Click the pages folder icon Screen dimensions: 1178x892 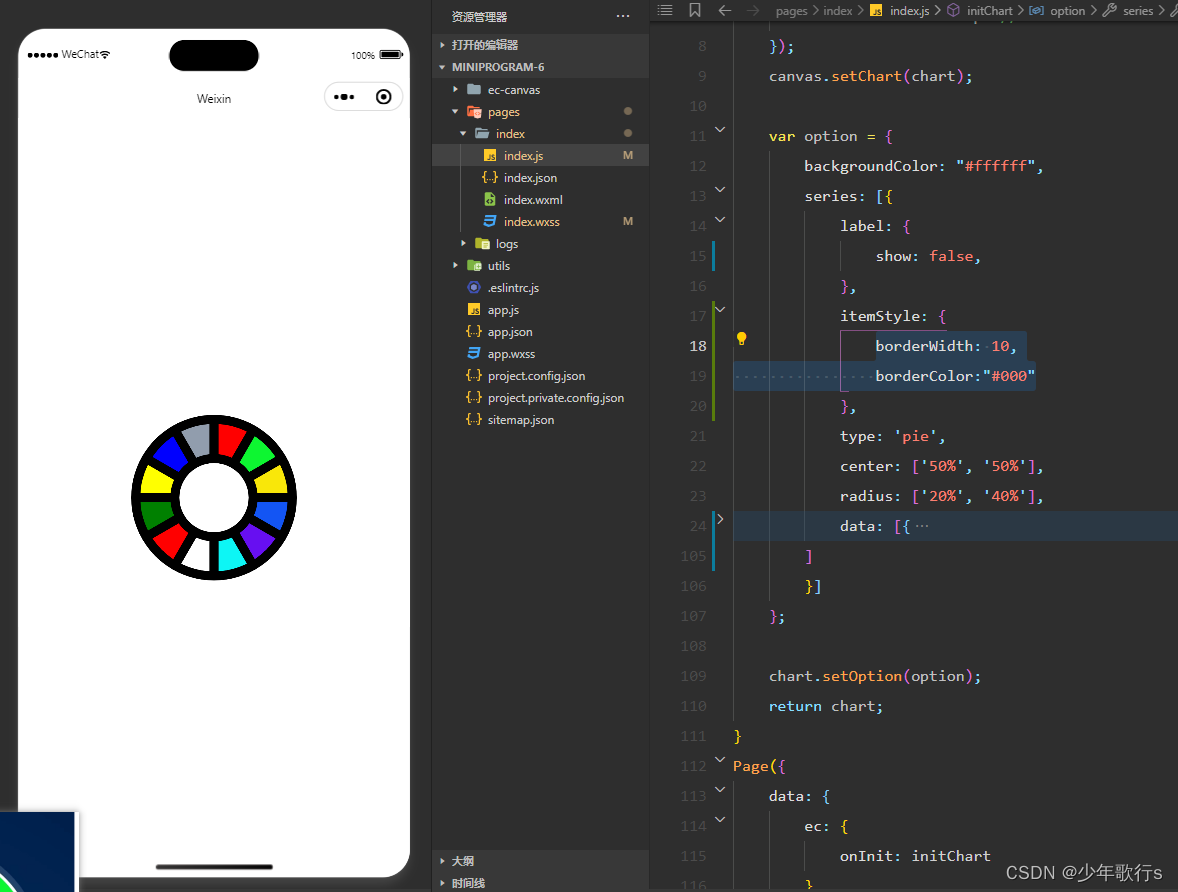click(x=474, y=112)
